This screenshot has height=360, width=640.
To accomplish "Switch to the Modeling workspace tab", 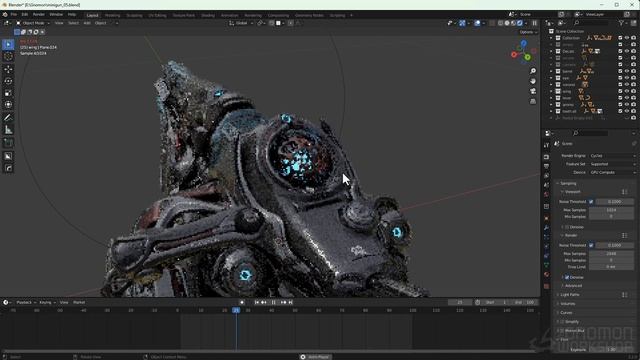I will click(113, 16).
